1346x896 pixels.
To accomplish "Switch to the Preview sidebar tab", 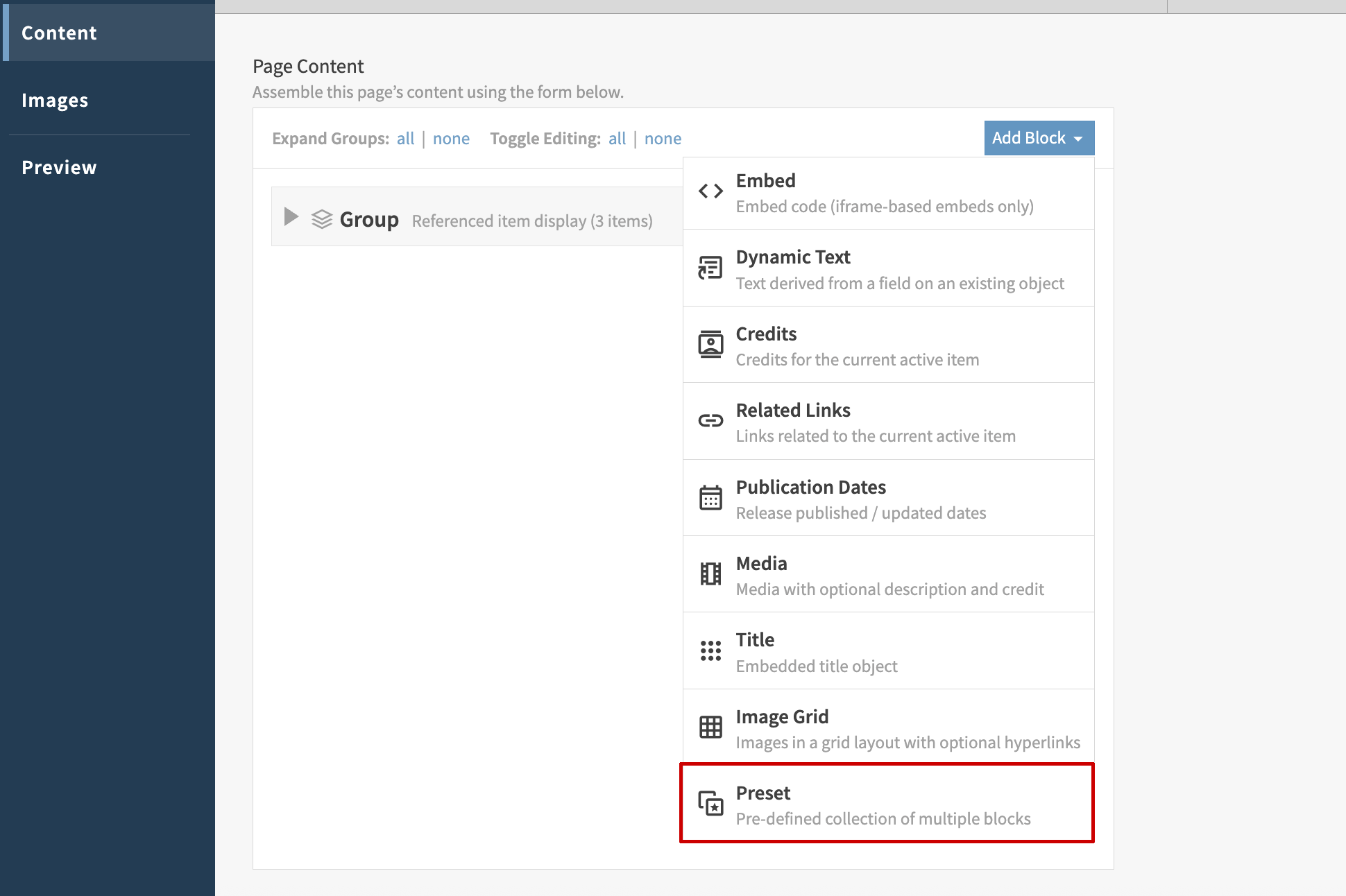I will [x=59, y=167].
